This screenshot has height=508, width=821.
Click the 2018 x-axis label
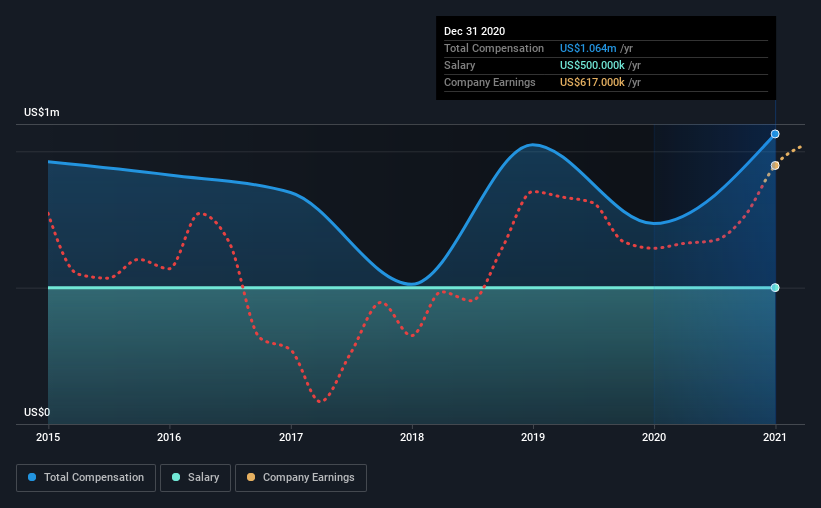pyautogui.click(x=412, y=437)
